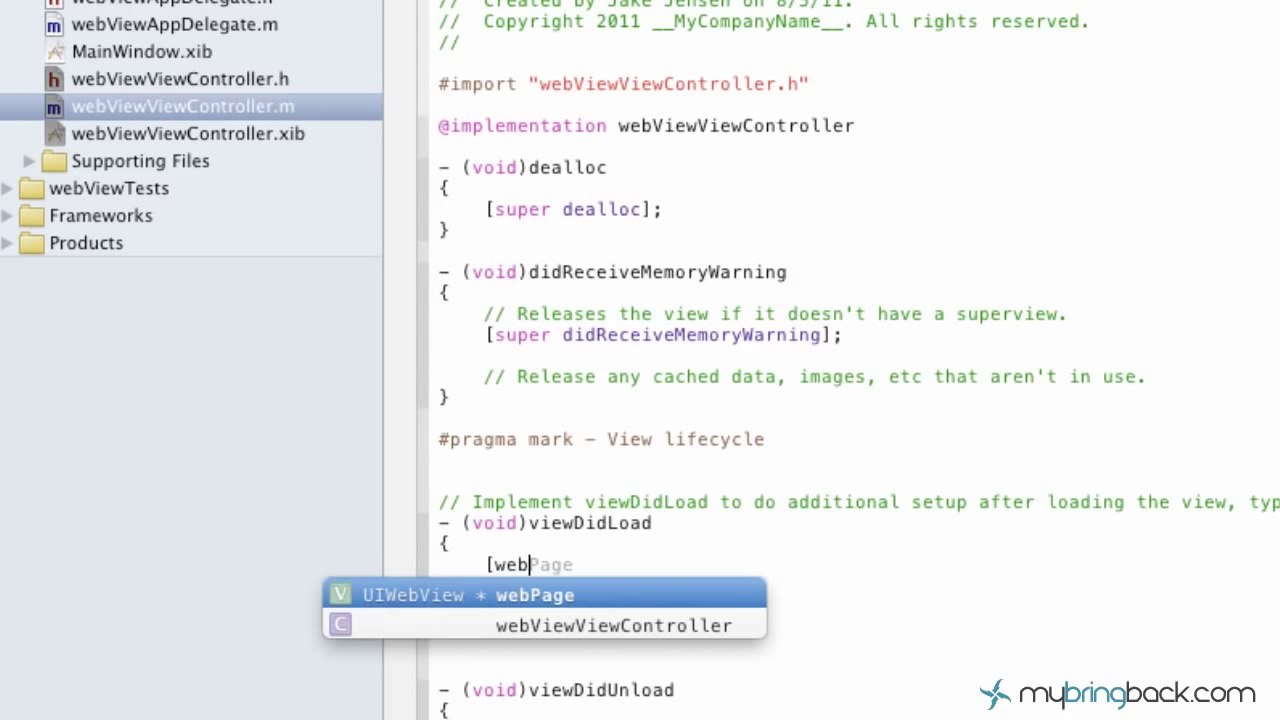Image resolution: width=1280 pixels, height=720 pixels.
Task: Open webViewAppDelegate.m in the navigator
Action: pyautogui.click(x=175, y=24)
